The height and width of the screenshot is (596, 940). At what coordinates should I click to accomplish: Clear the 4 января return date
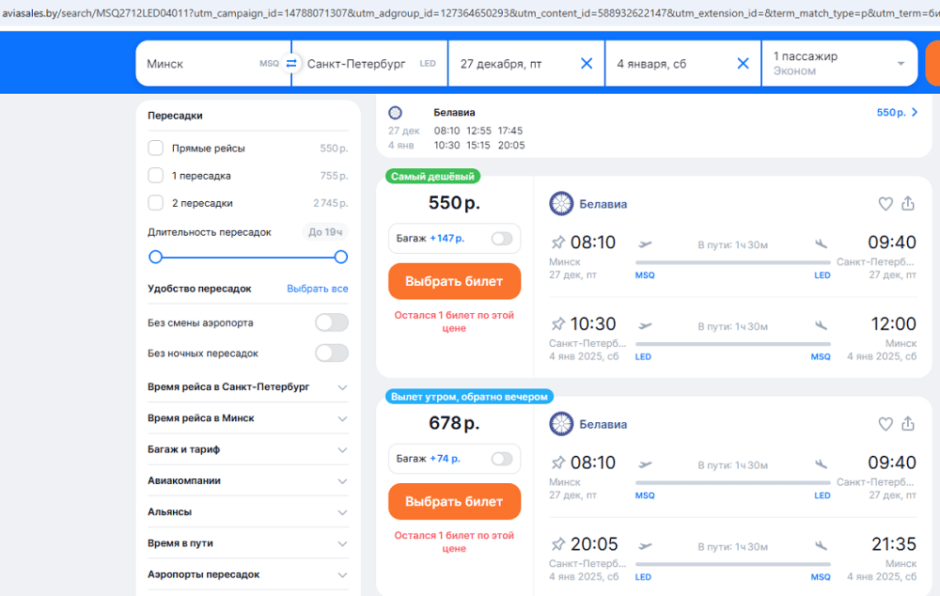(743, 63)
